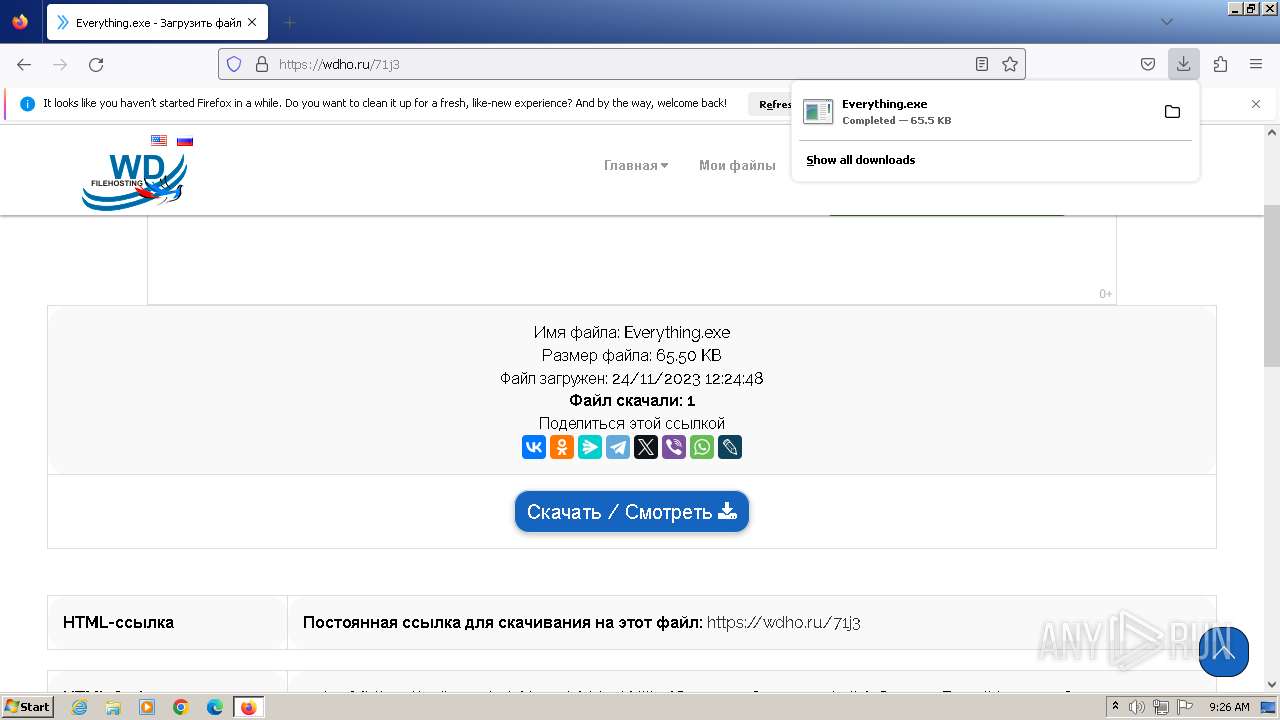Image resolution: width=1280 pixels, height=720 pixels.
Task: Click the HTML-ссылка table cell
Action: pos(167,622)
